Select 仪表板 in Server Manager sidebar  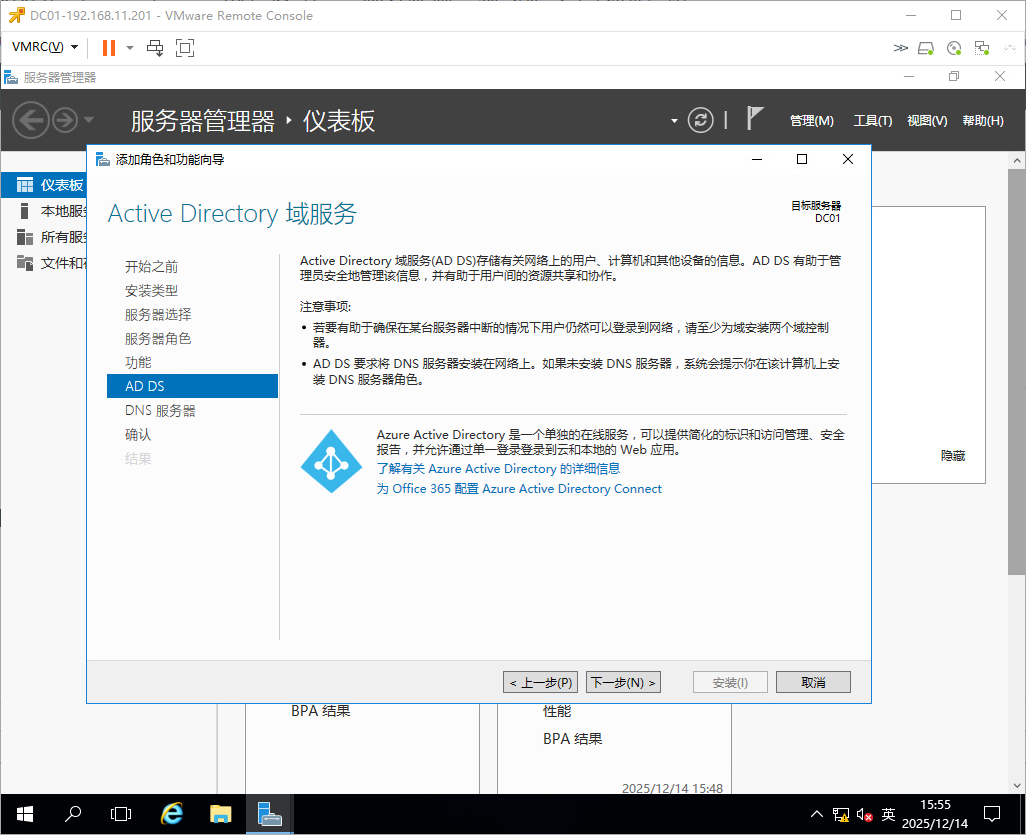coord(44,185)
